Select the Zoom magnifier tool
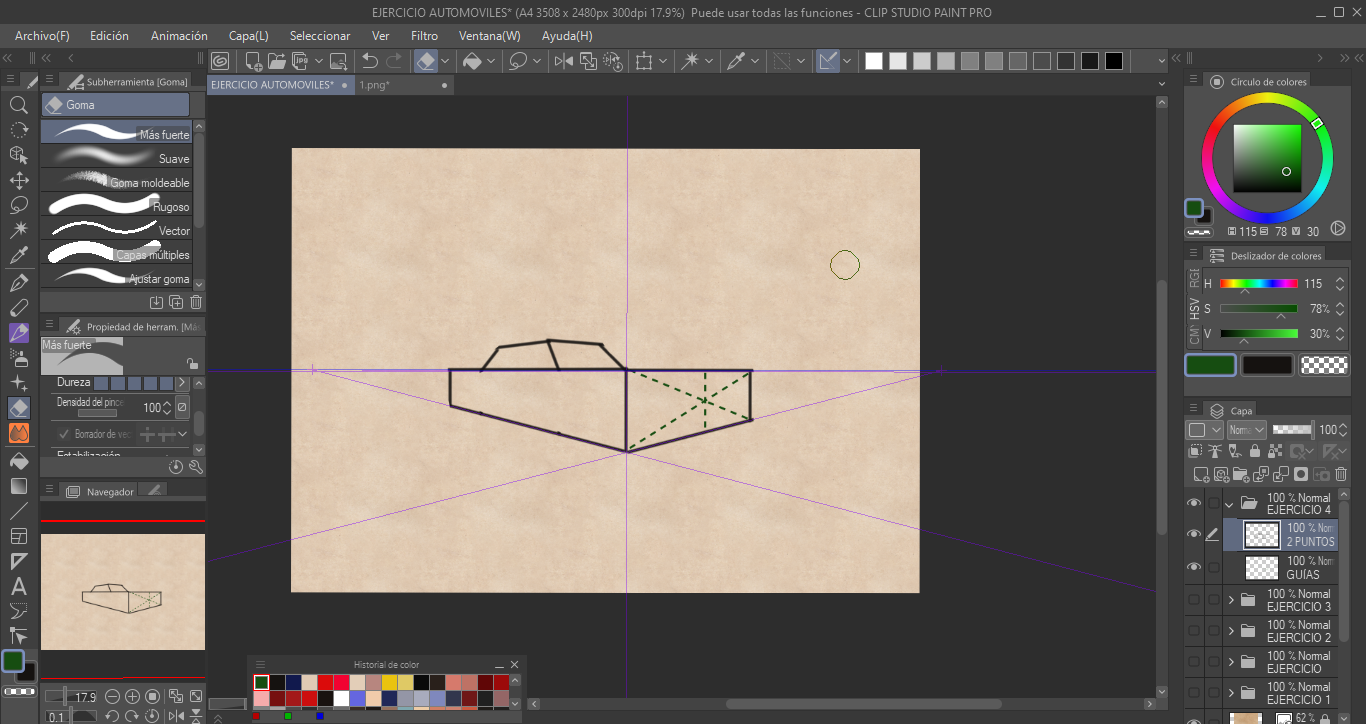The width and height of the screenshot is (1366, 724). pos(18,105)
